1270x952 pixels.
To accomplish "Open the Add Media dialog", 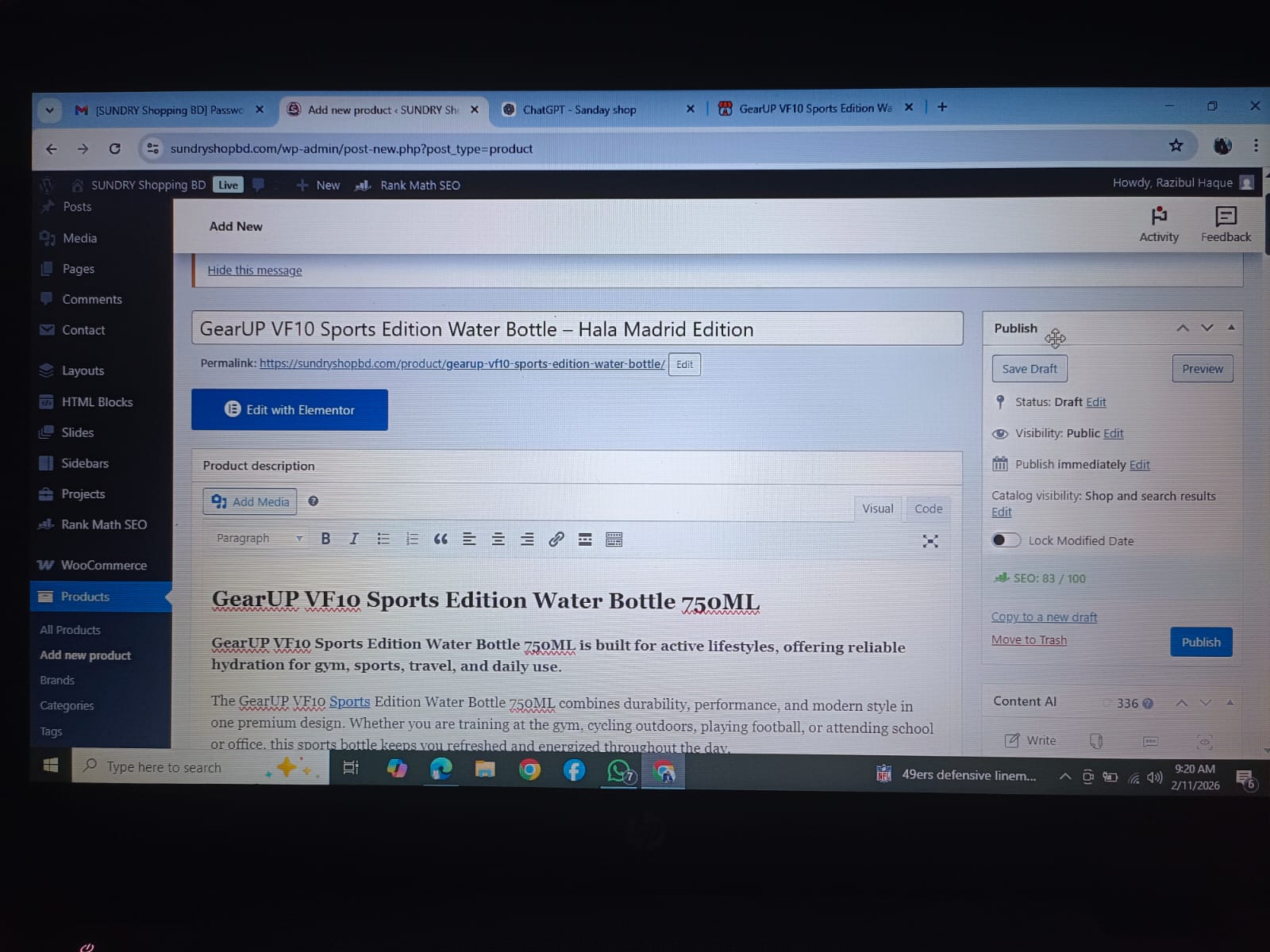I will 249,501.
